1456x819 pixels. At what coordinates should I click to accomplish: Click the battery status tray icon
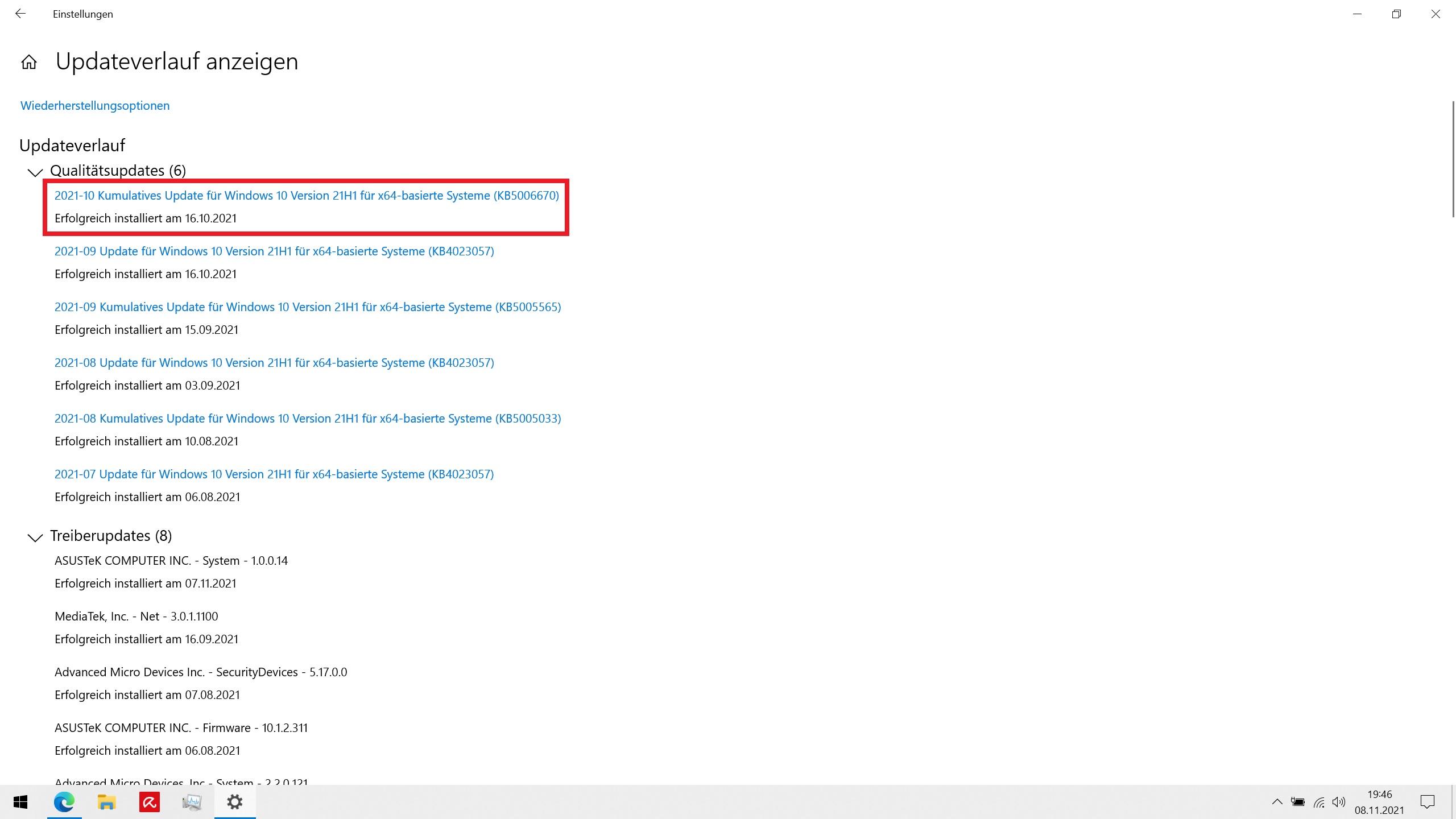point(1298,802)
